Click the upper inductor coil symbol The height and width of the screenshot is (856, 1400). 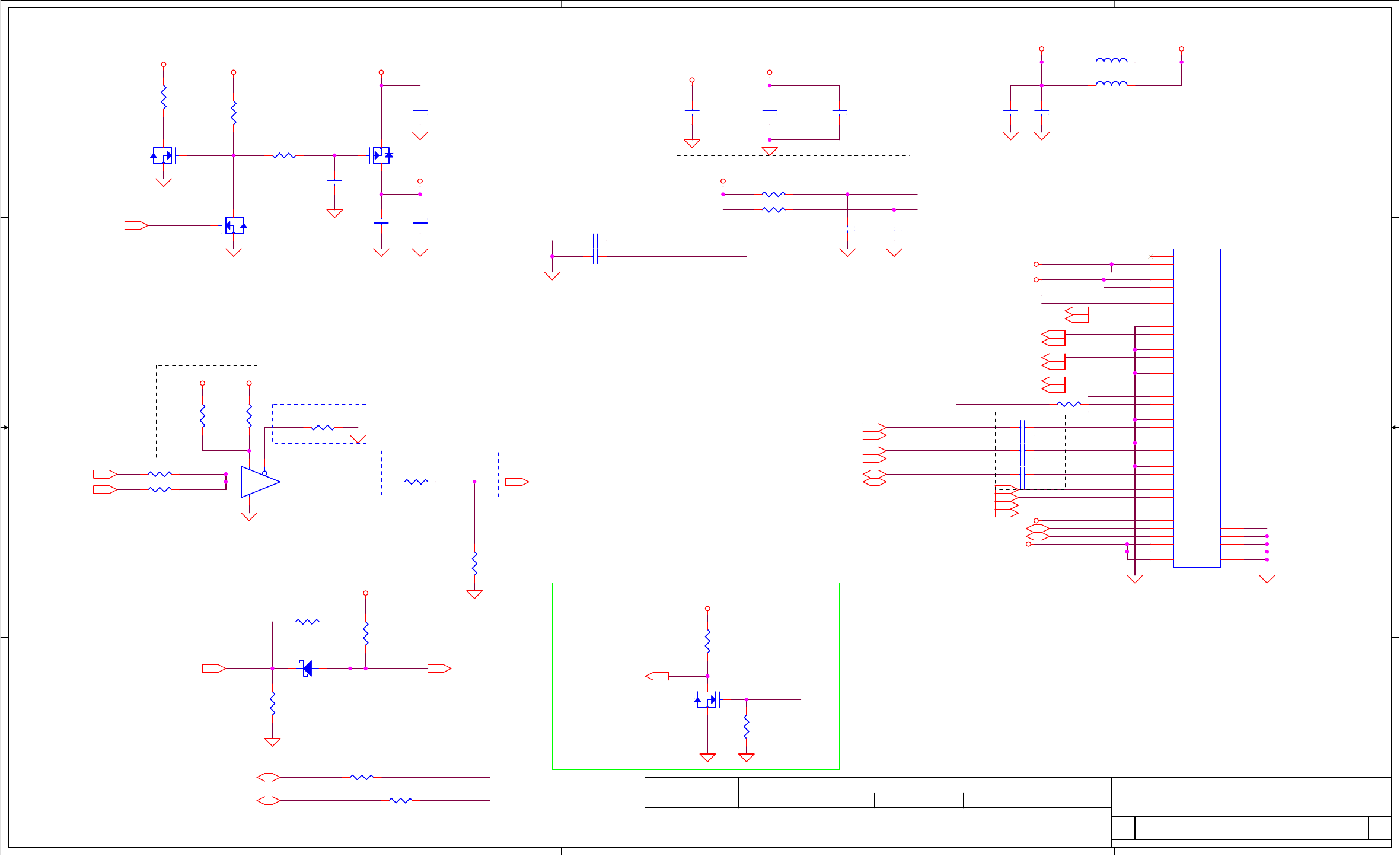(1111, 61)
